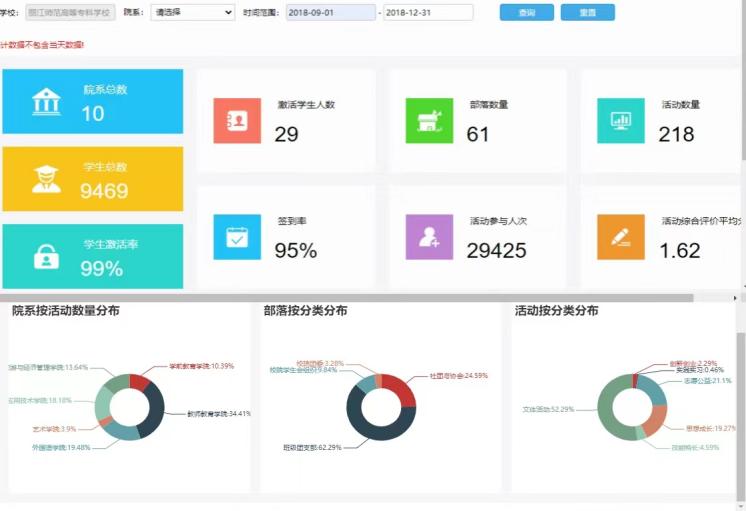Click the 激活学生人数 contact book icon

tap(237, 120)
